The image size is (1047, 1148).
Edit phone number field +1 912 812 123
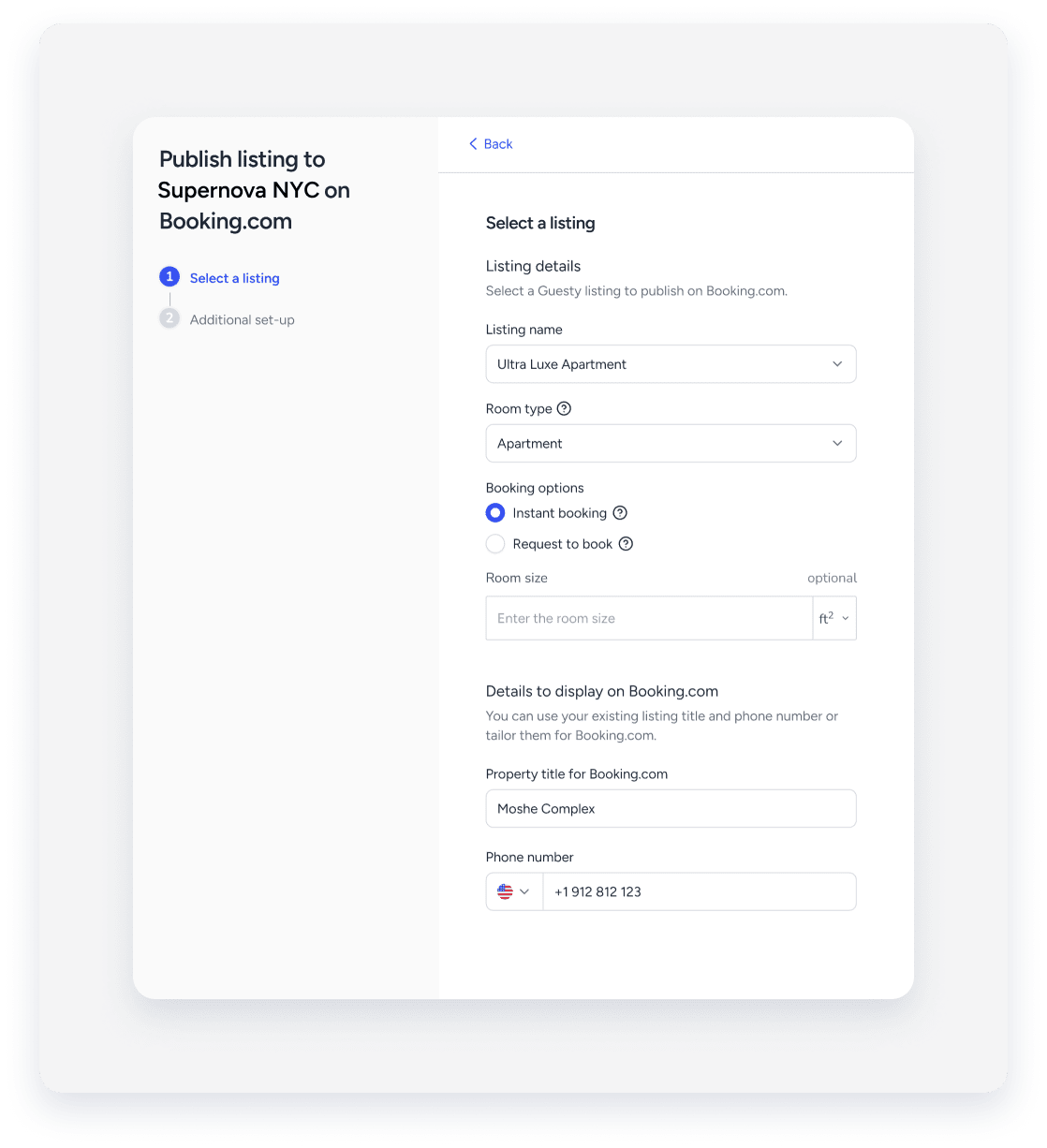(x=700, y=891)
